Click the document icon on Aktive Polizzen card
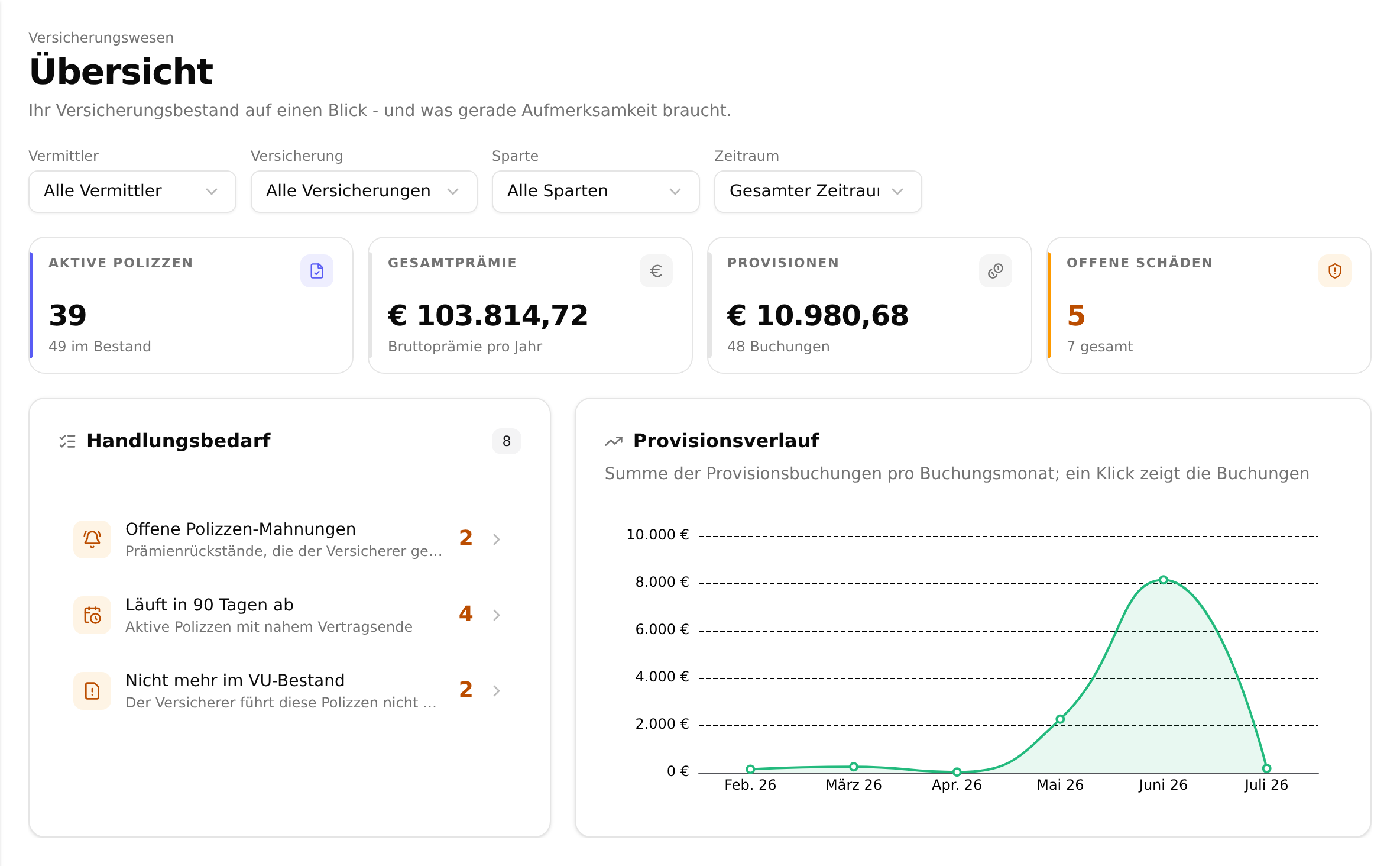The width and height of the screenshot is (1400, 866). click(x=317, y=271)
